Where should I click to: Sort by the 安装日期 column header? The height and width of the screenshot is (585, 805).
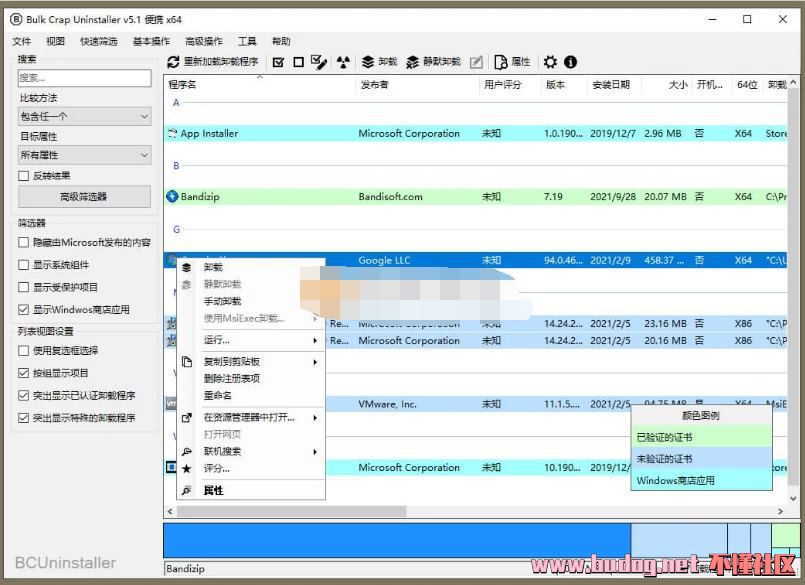pyautogui.click(x=614, y=85)
